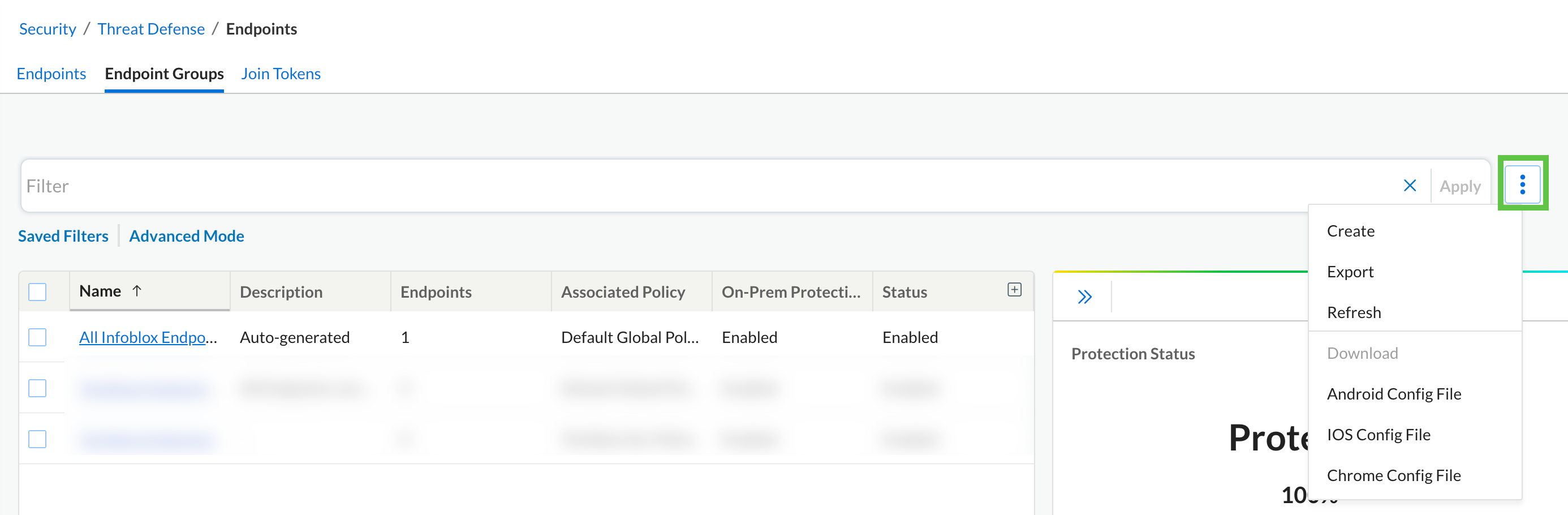The width and height of the screenshot is (1568, 515).
Task: Select the Endpoint Groups tab
Action: pyautogui.click(x=165, y=74)
